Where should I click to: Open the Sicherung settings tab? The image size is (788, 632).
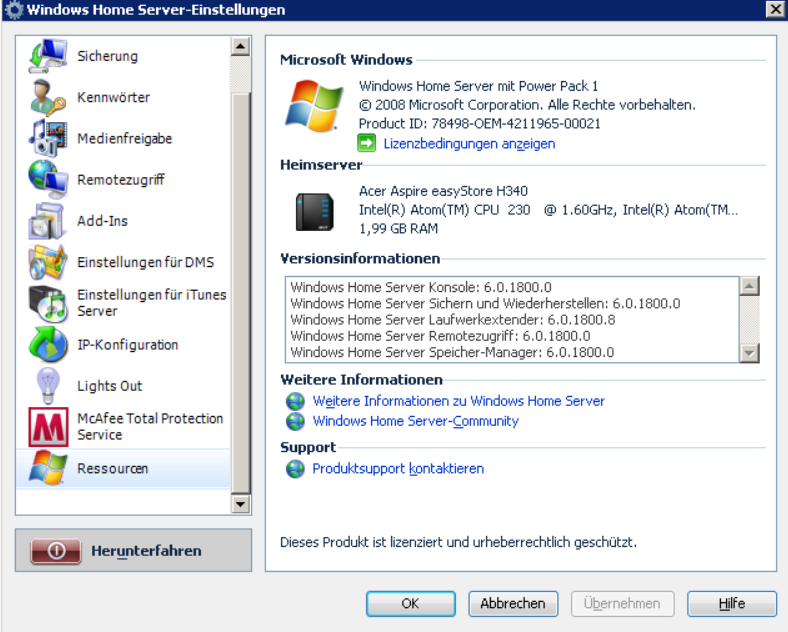tap(123, 56)
